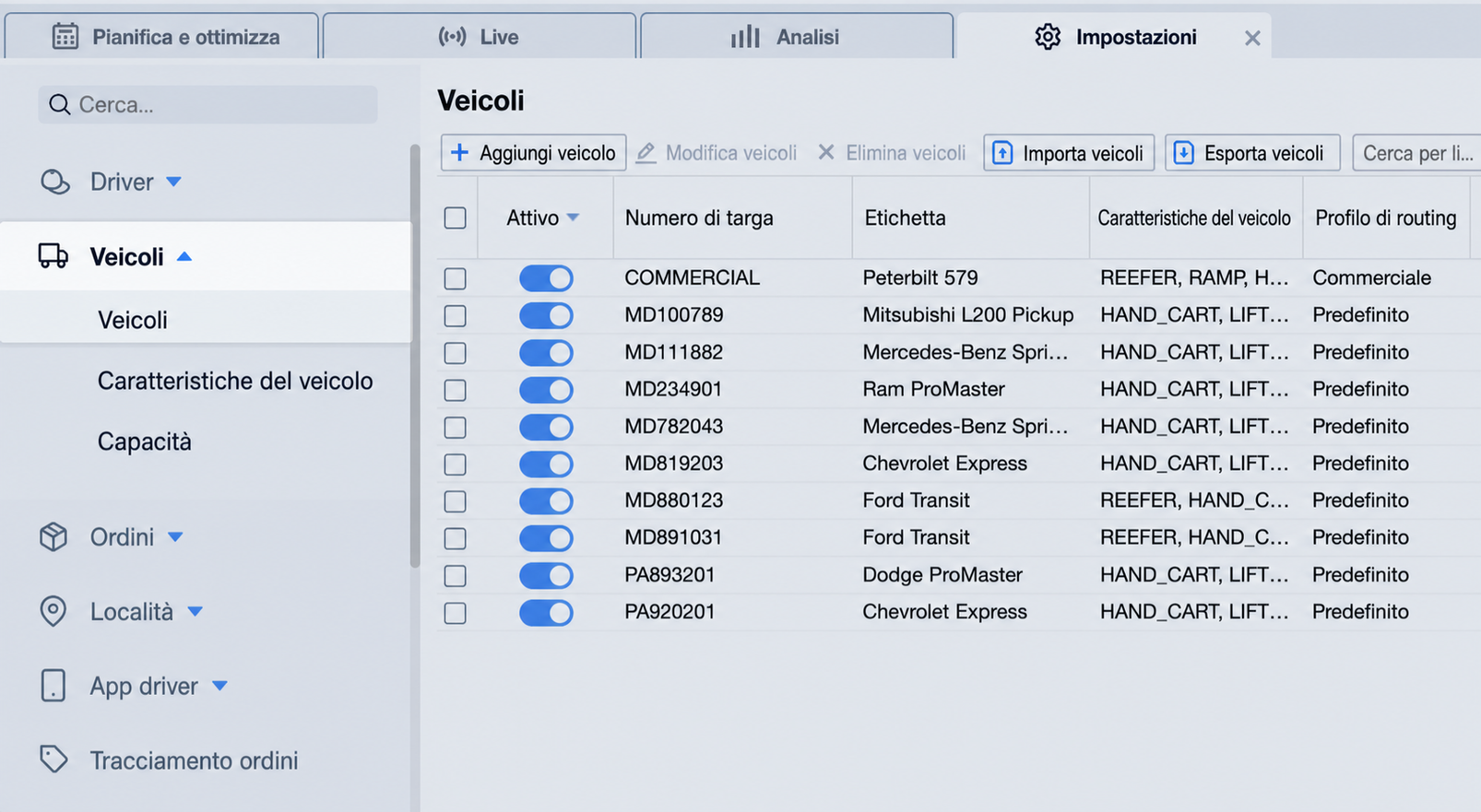Click the gear icon on Impostazioni tab
The height and width of the screenshot is (812, 1481).
(x=1048, y=37)
